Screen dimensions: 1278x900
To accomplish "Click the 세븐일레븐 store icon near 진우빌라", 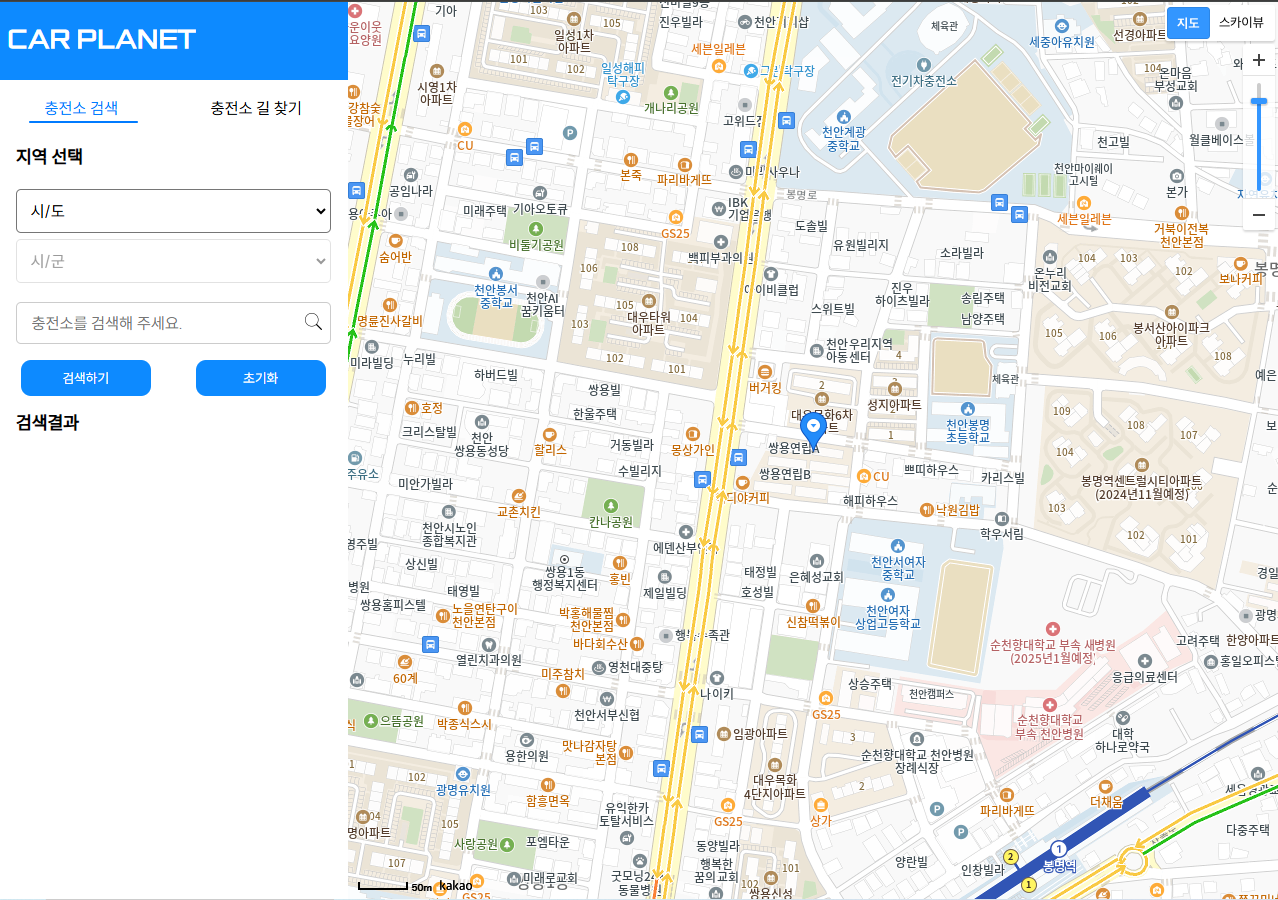I will click(x=718, y=64).
